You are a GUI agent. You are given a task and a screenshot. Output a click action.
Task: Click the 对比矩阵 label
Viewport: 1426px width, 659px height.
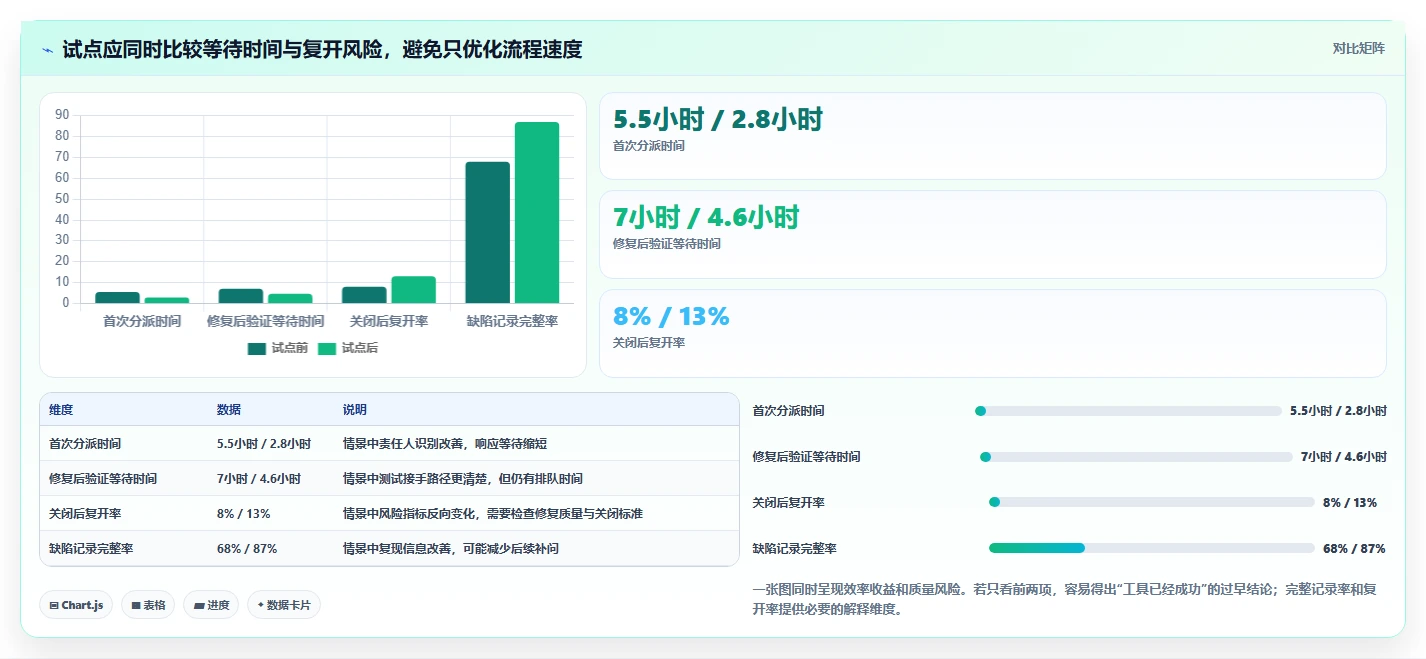pos(1358,48)
